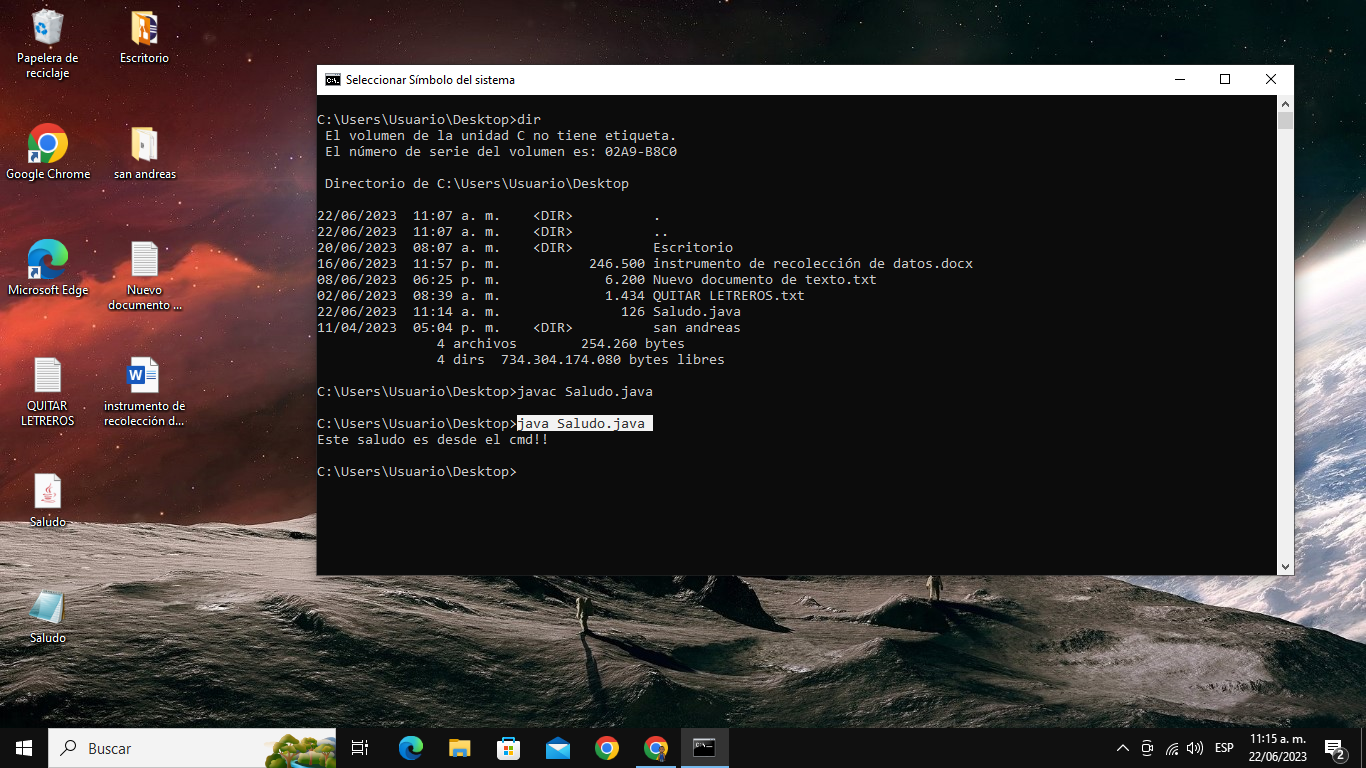The height and width of the screenshot is (768, 1366).
Task: Click the Command Prompt taskbar button
Action: point(704,748)
